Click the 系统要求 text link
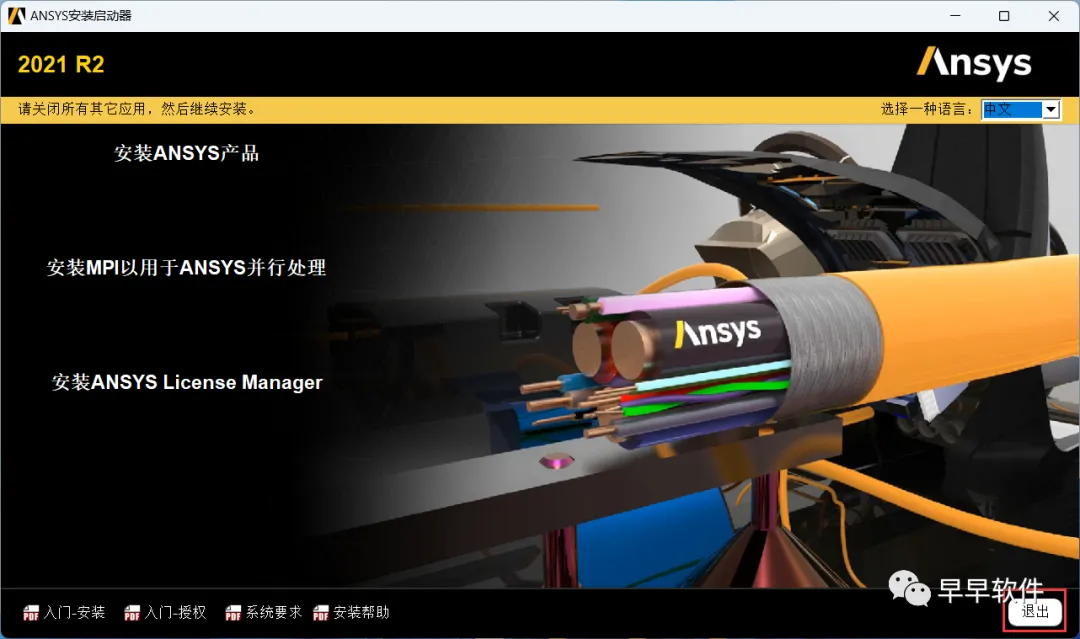The height and width of the screenshot is (639, 1080). (x=273, y=612)
